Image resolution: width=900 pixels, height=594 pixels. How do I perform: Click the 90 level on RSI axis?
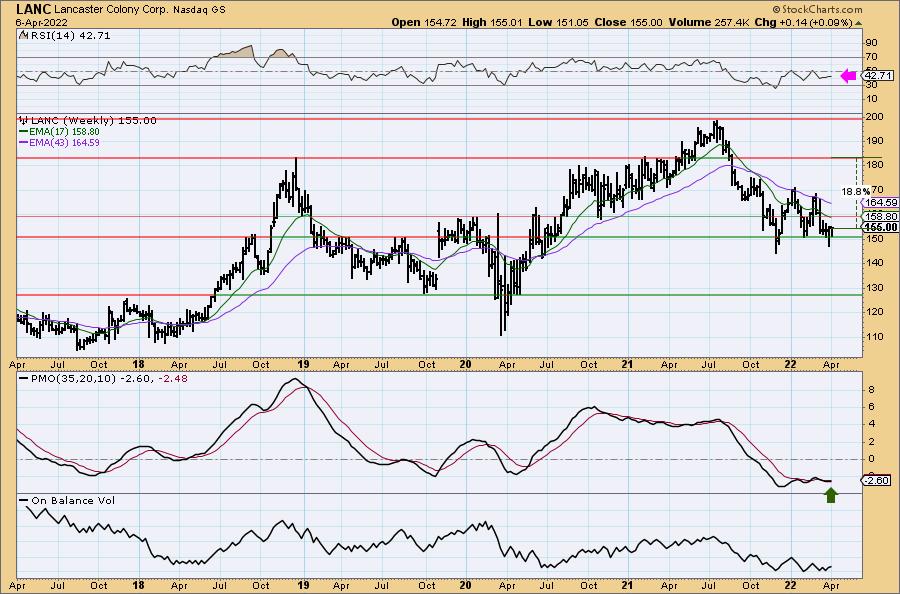(871, 43)
